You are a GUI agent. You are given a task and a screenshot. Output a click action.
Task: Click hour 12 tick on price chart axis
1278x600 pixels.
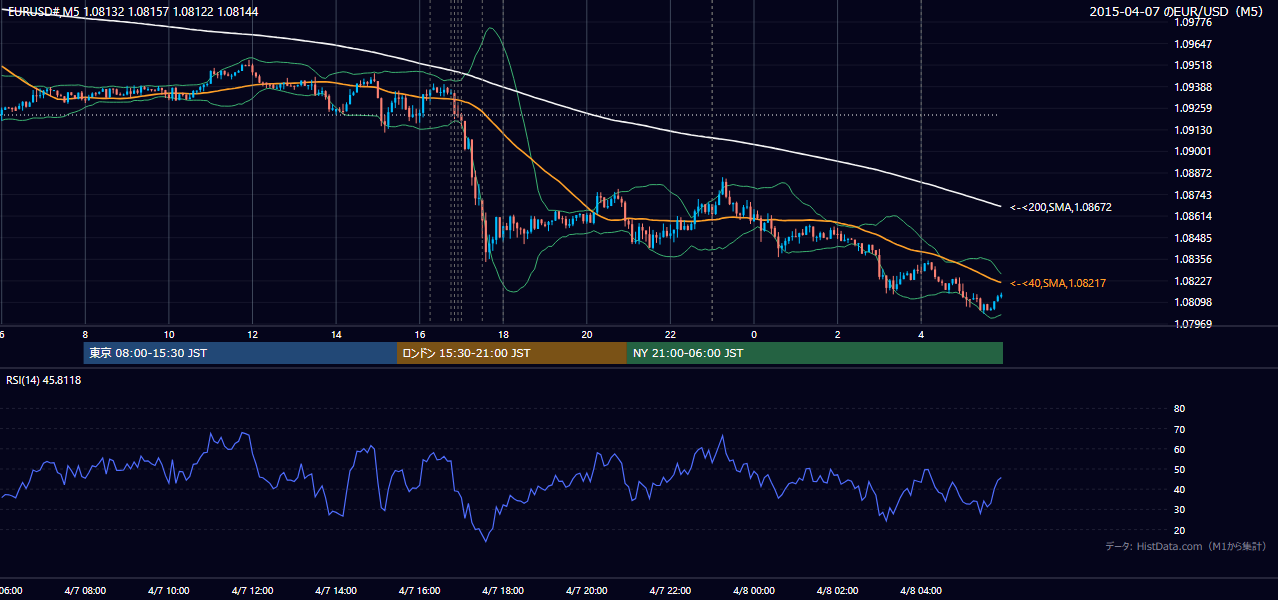(x=252, y=335)
